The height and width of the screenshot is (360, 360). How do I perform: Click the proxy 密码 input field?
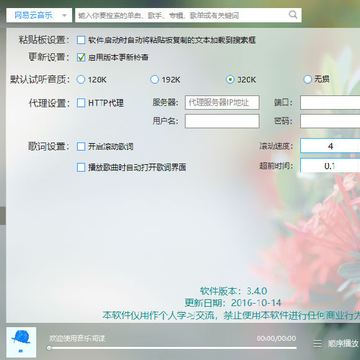pos(330,121)
